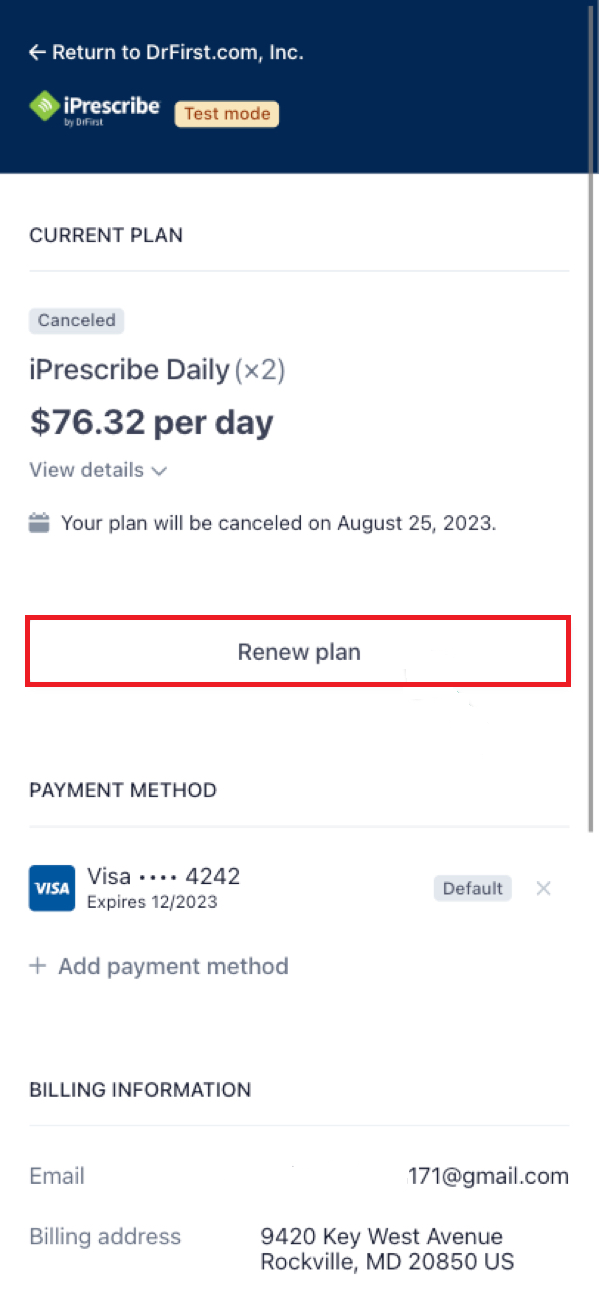600x1296 pixels.
Task: Click the Test mode badge
Action: pos(227,114)
